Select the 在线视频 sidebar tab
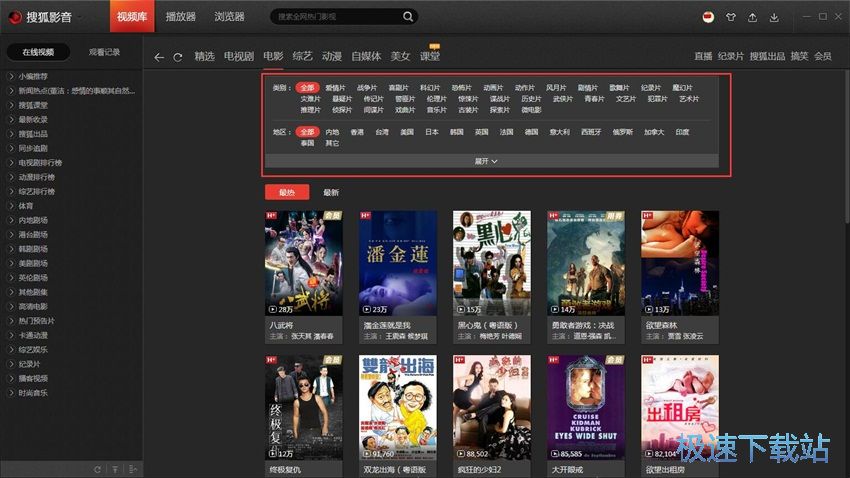The height and width of the screenshot is (478, 850). click(x=38, y=52)
